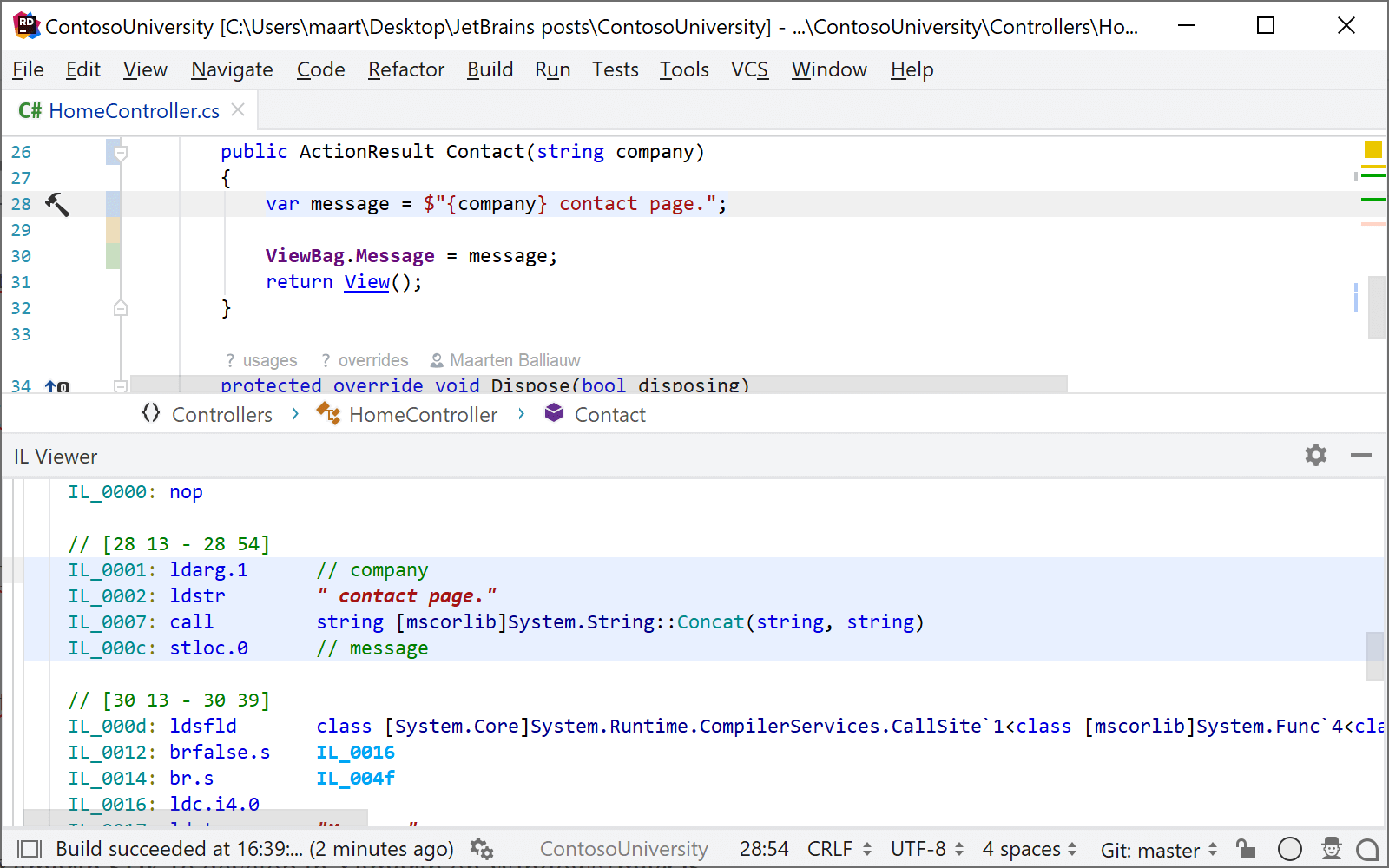The width and height of the screenshot is (1389, 868).
Task: Click the unlocked padlock icon in status bar
Action: [1246, 849]
